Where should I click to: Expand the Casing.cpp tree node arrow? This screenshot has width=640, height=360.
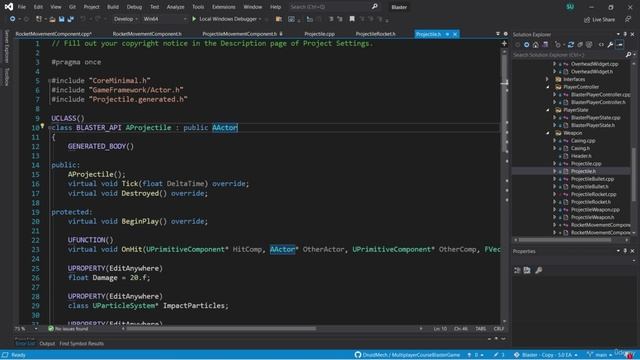pyautogui.click(x=554, y=140)
